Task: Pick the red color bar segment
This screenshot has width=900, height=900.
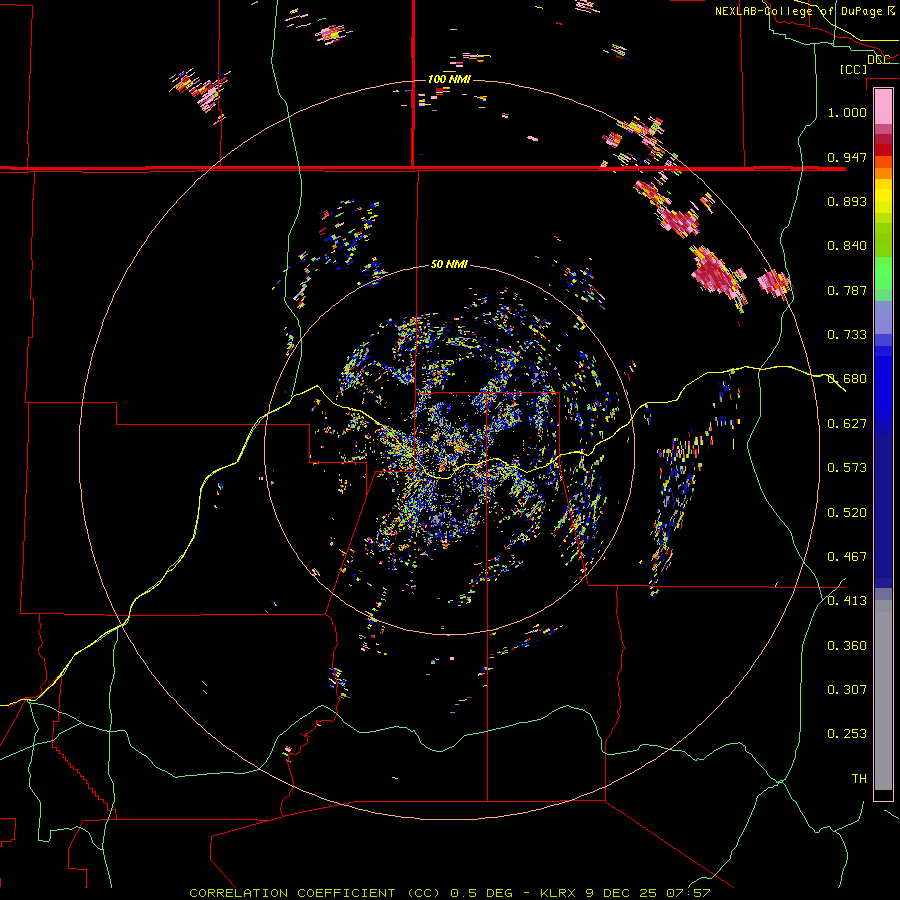Action: coord(883,149)
